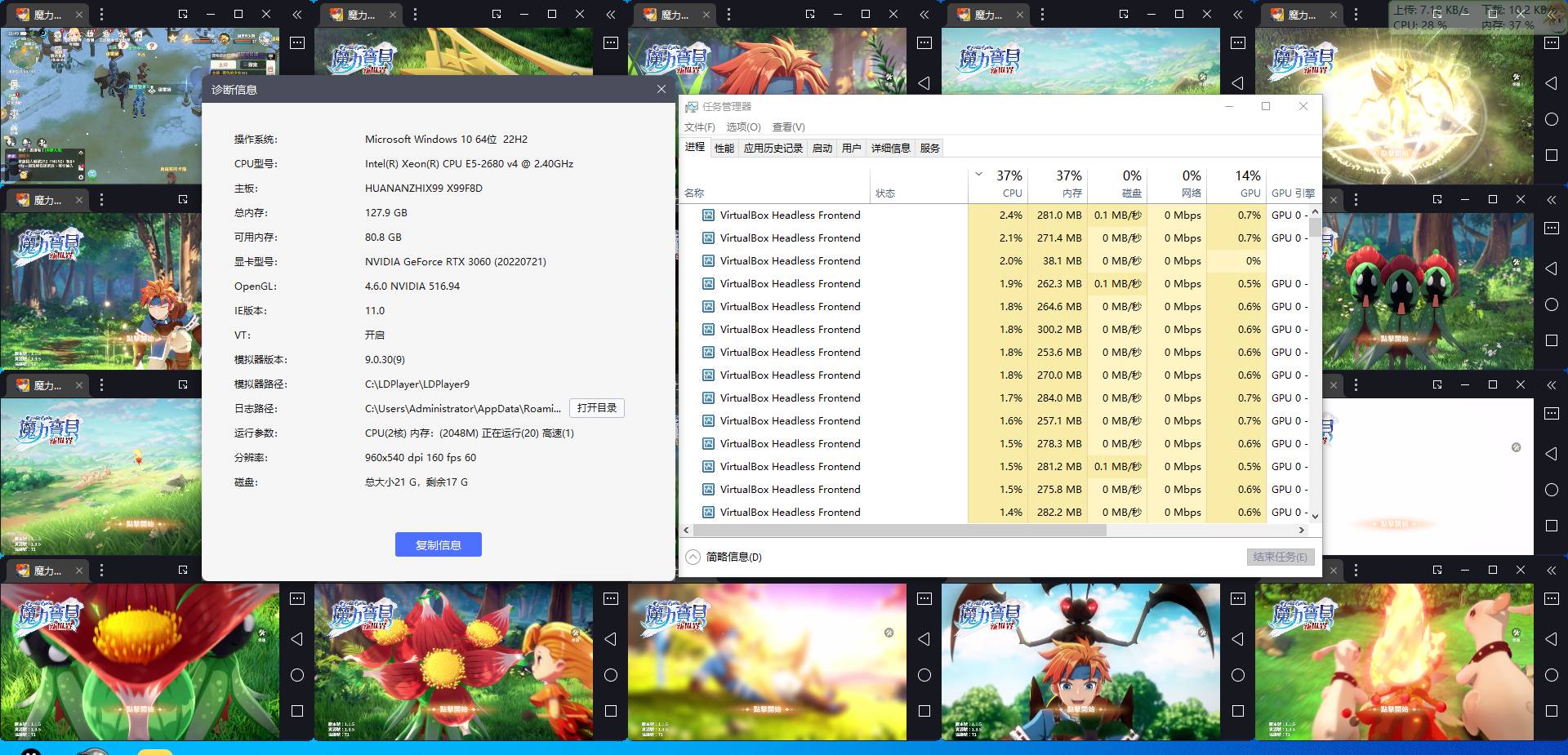1568x755 pixels.
Task: Click recent-apps square beside the green plant monster emulator
Action: 297,711
